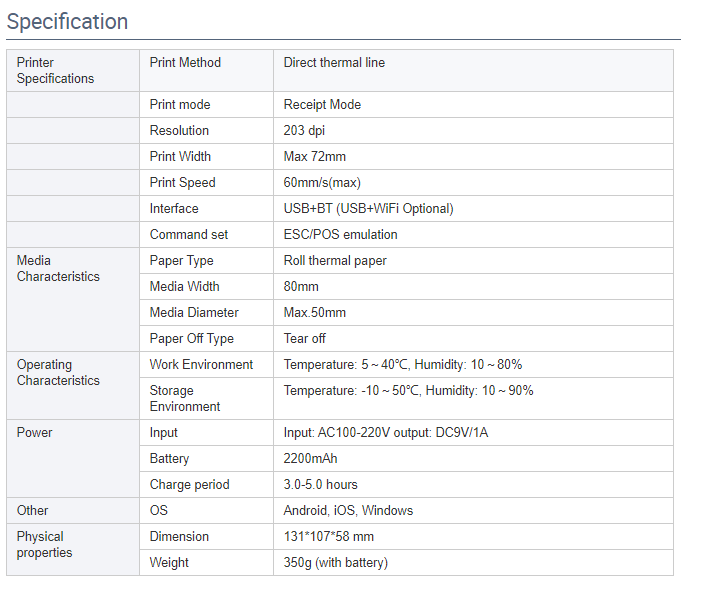Click the Roll thermal paper value
This screenshot has height=592, width=709.
tap(335, 261)
